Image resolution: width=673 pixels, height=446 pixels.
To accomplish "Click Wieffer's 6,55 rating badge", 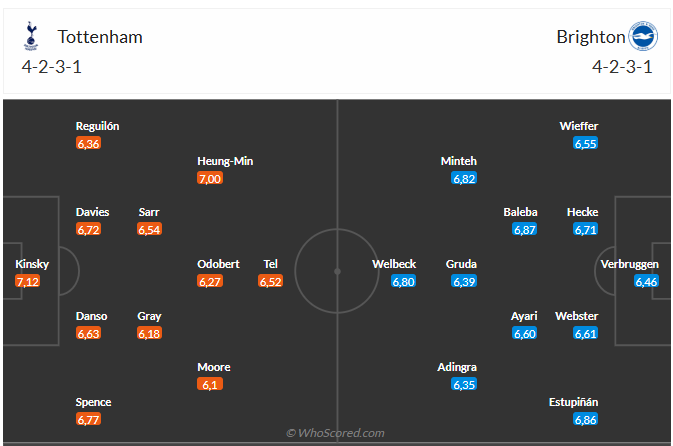I will click(x=585, y=144).
